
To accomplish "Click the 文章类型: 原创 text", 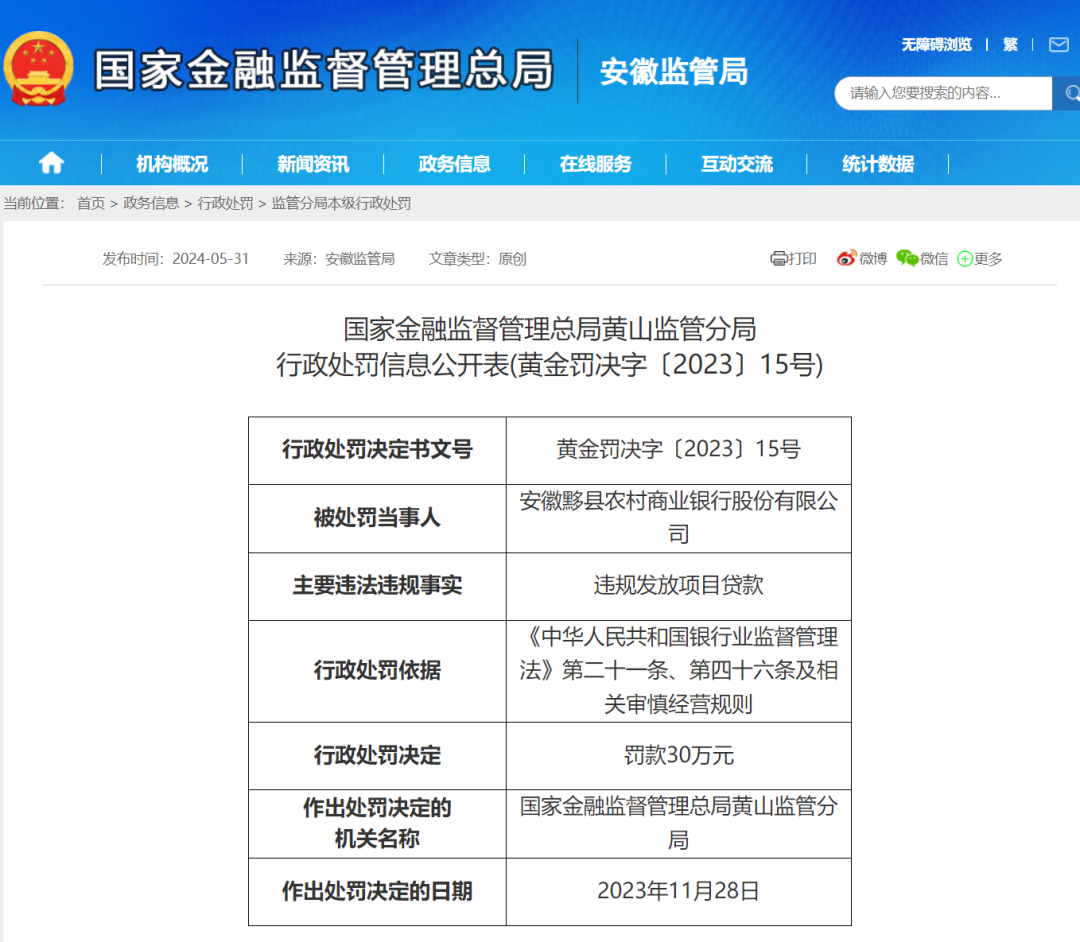I will coord(477,259).
